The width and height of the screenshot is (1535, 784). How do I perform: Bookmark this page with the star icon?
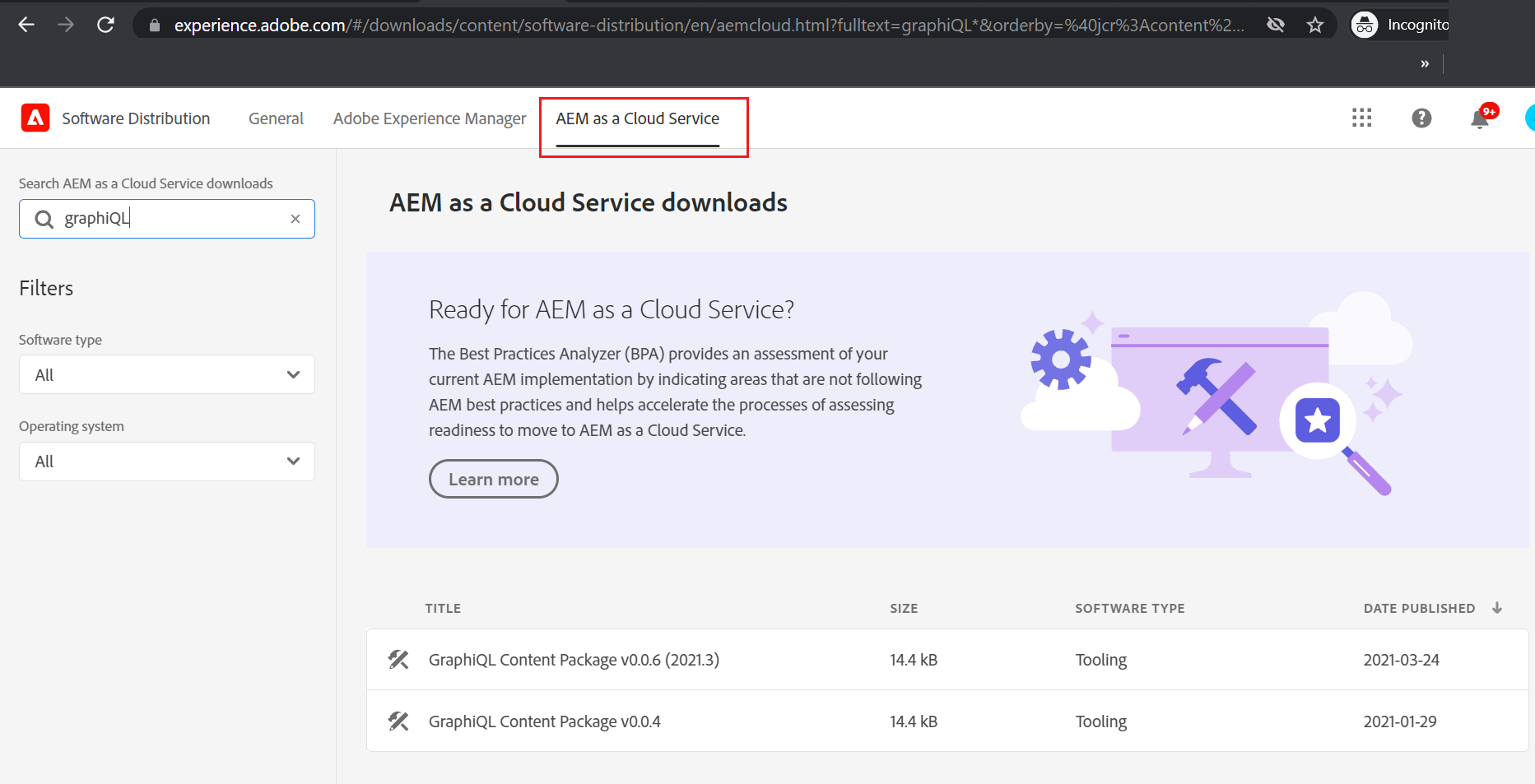click(x=1315, y=25)
